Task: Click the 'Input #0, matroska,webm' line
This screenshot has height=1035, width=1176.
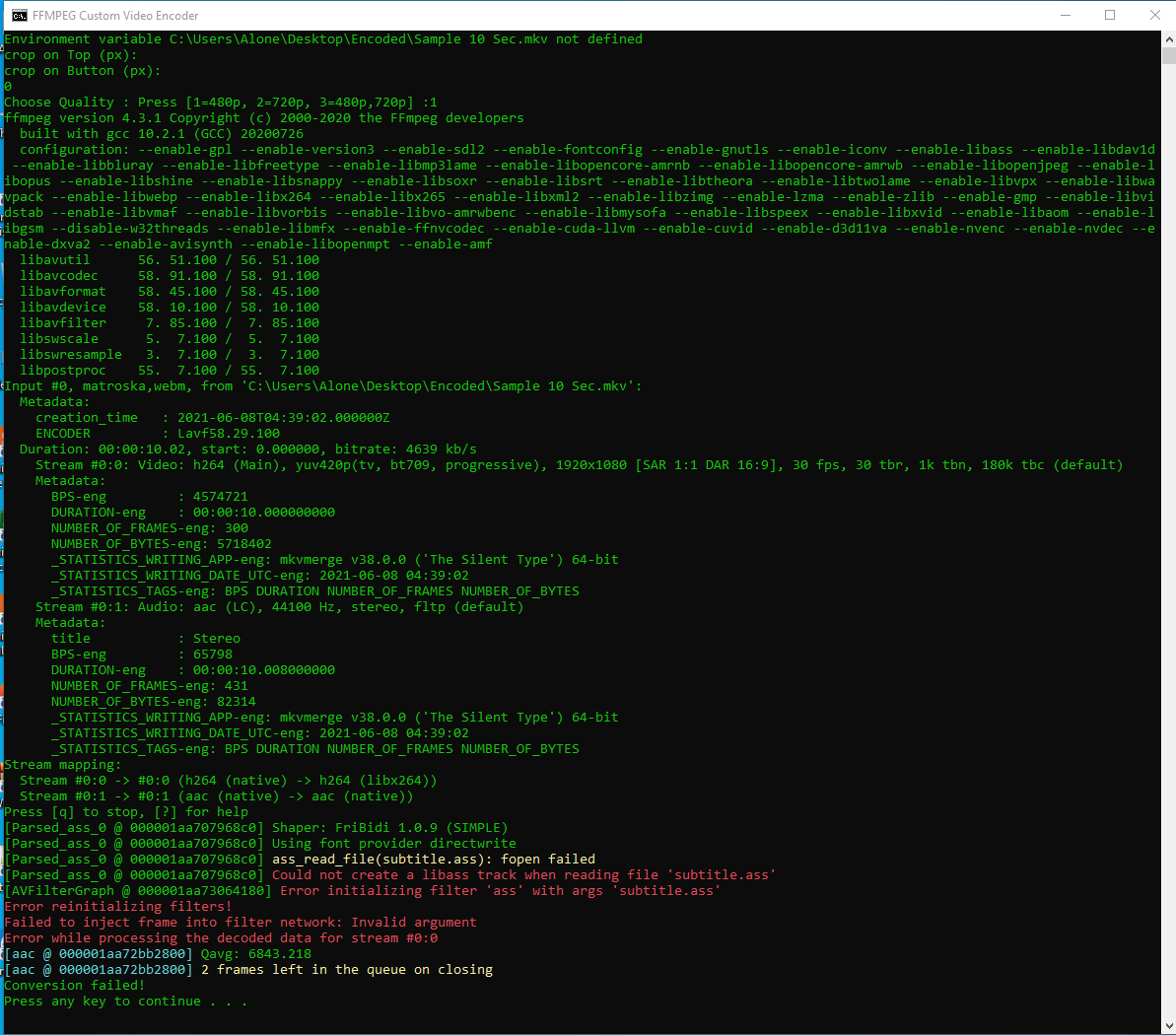Action: (x=323, y=385)
